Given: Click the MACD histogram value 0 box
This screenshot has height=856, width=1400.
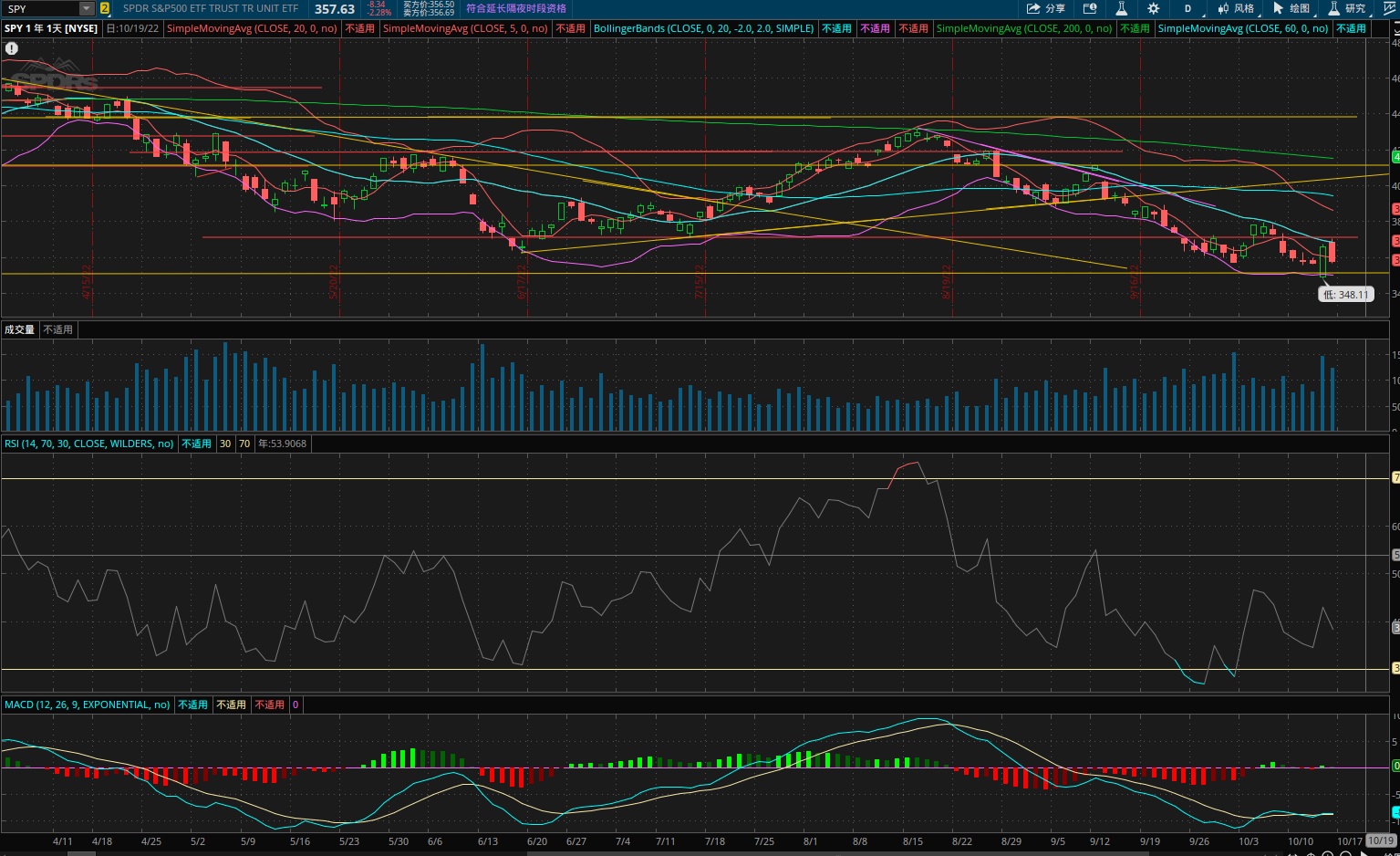Looking at the screenshot, I should point(296,705).
